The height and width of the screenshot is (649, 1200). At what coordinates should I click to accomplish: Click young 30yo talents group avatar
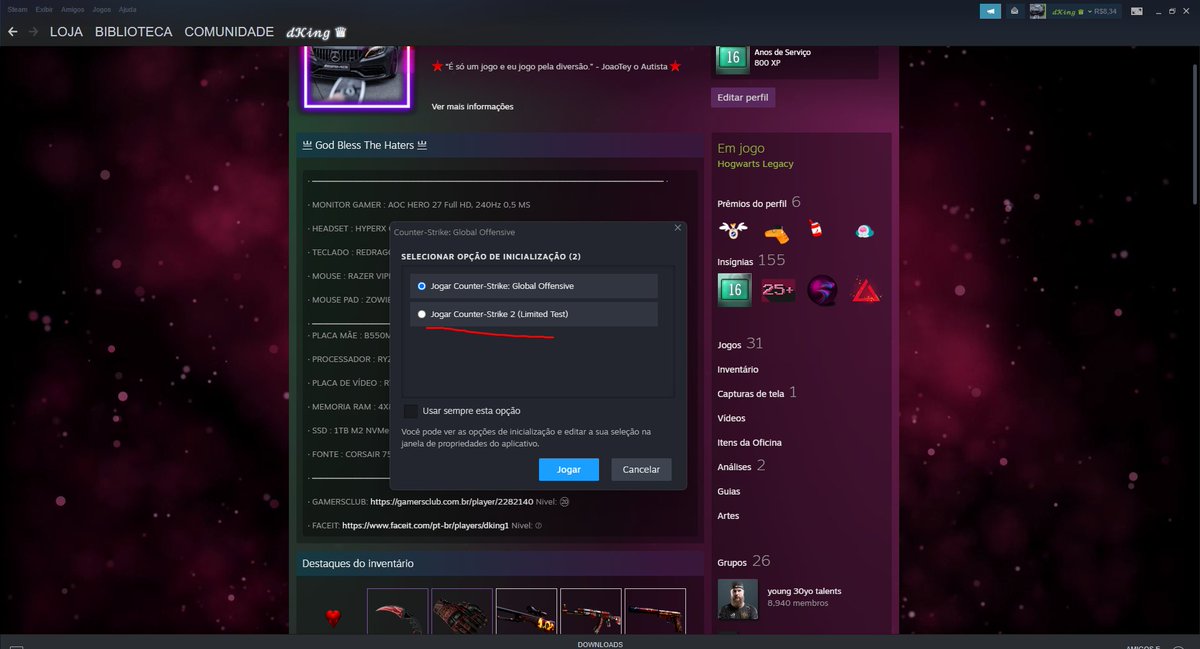(x=738, y=598)
